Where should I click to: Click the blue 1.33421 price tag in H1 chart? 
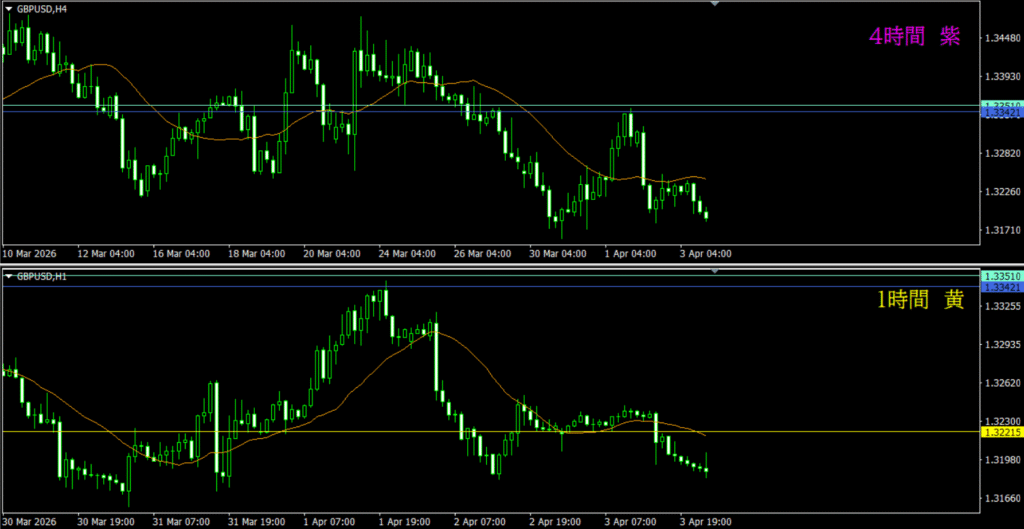(x=1001, y=288)
